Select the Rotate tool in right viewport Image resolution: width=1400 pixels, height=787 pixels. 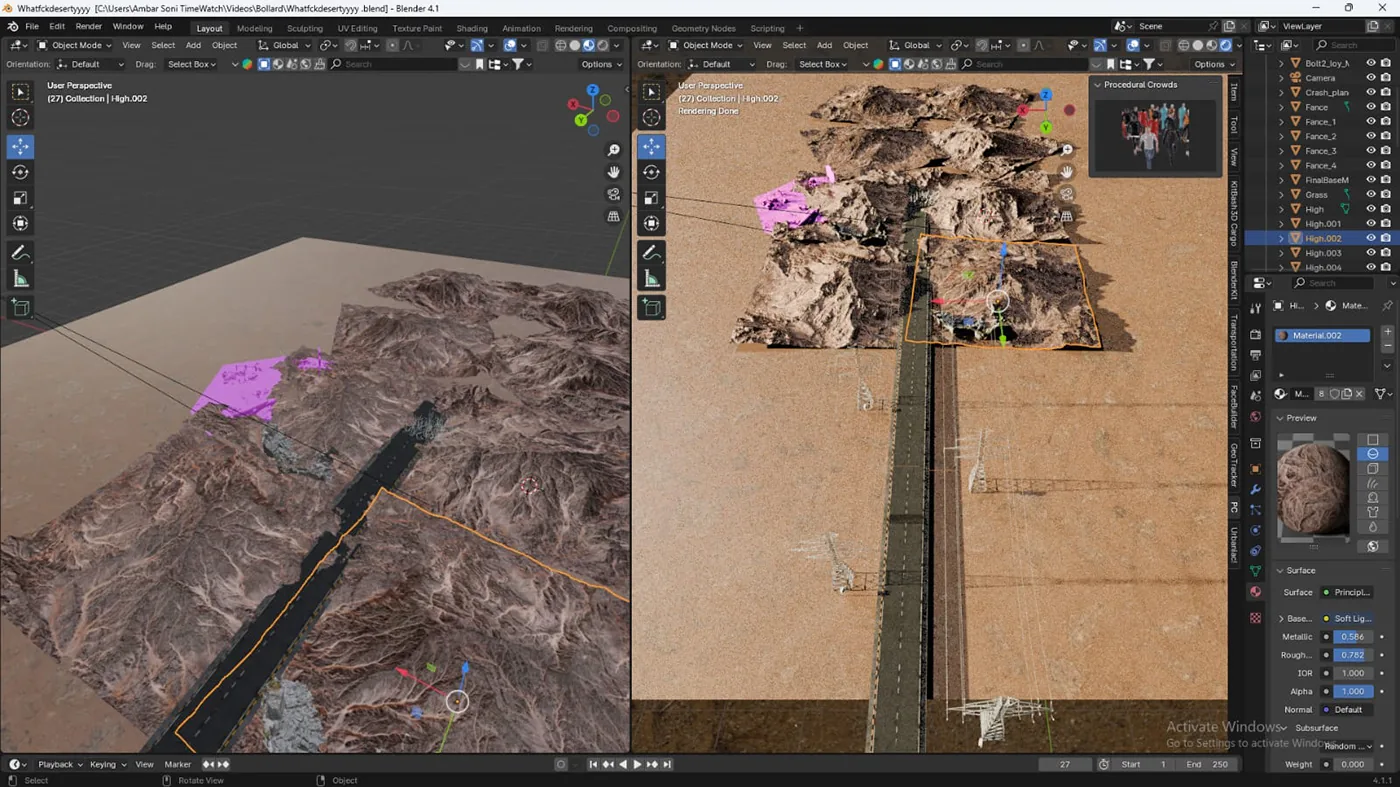651,172
